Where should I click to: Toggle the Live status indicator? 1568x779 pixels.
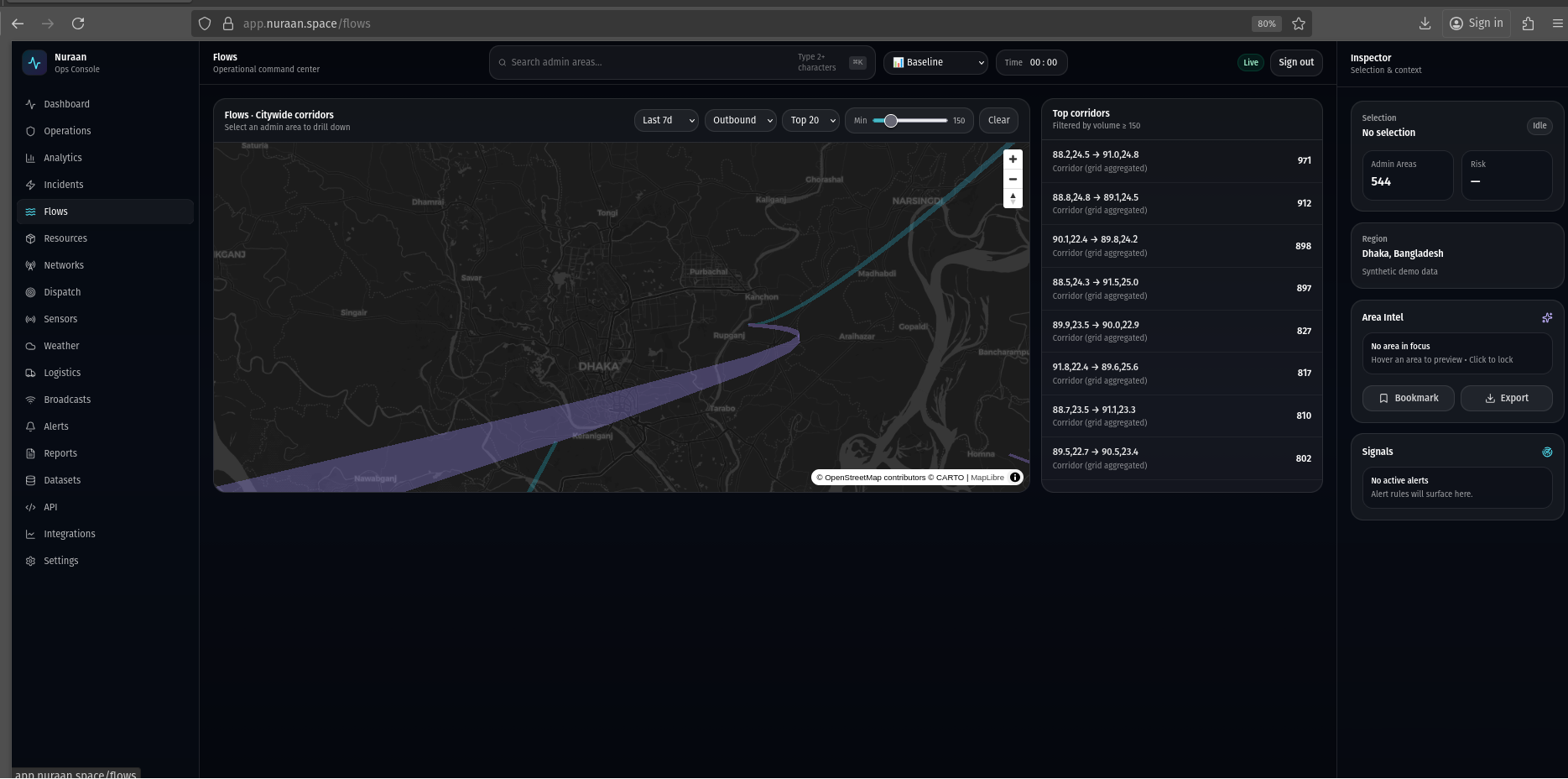1250,63
